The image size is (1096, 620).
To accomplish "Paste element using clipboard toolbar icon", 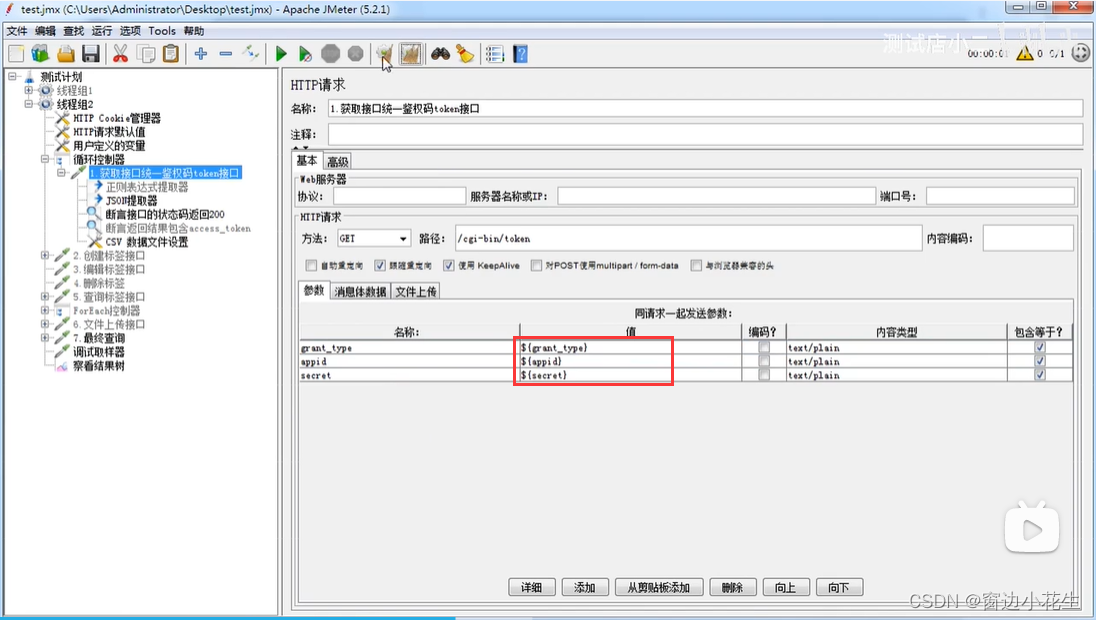I will pyautogui.click(x=171, y=54).
